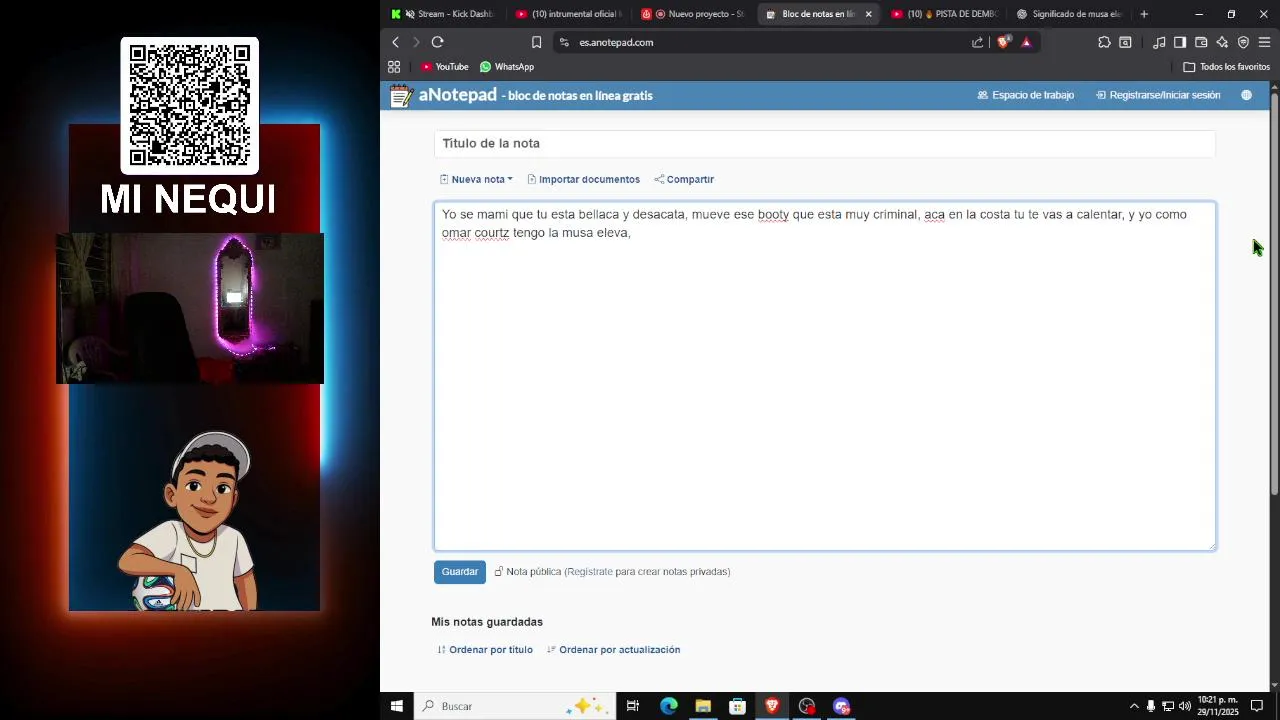The width and height of the screenshot is (1280, 720).
Task: Open site settings icon beside es.anotepad.com
Action: pyautogui.click(x=564, y=42)
